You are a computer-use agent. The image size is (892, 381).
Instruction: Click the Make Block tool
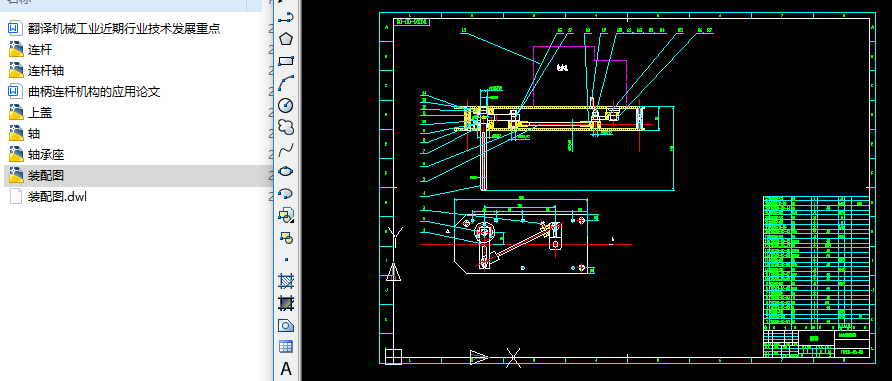(286, 237)
